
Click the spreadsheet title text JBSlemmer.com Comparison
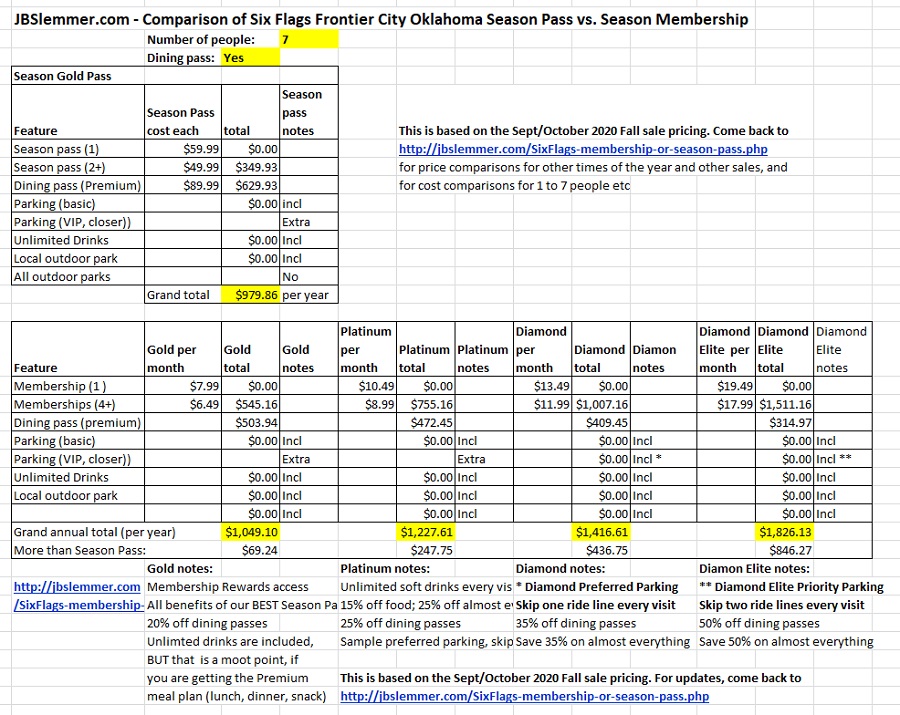tap(381, 19)
